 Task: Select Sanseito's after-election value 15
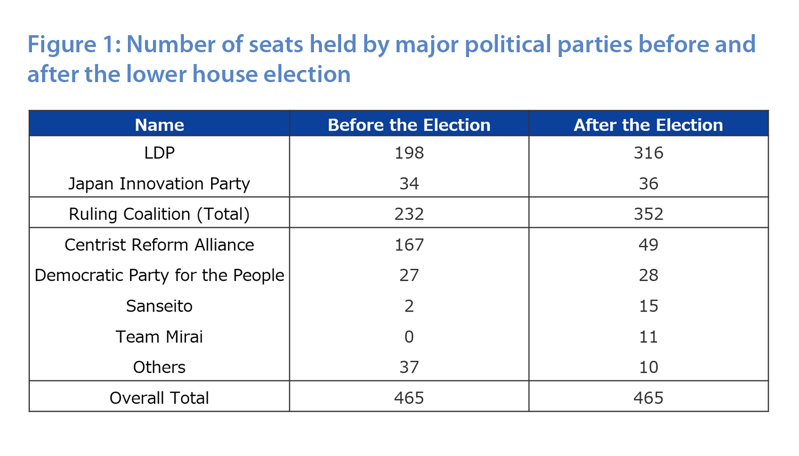click(x=648, y=306)
